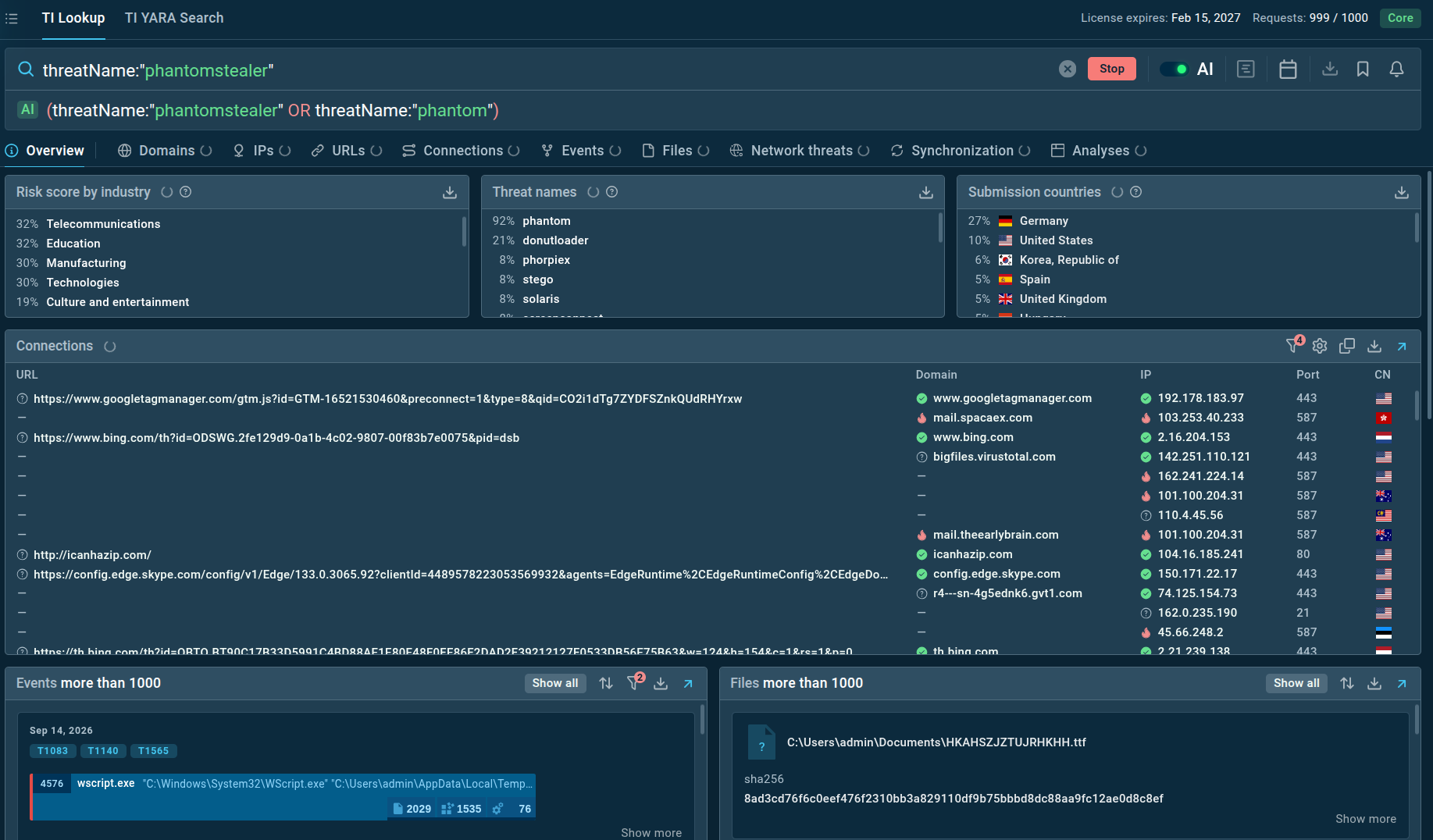
Task: Download the Threat names list
Action: pyautogui.click(x=926, y=192)
